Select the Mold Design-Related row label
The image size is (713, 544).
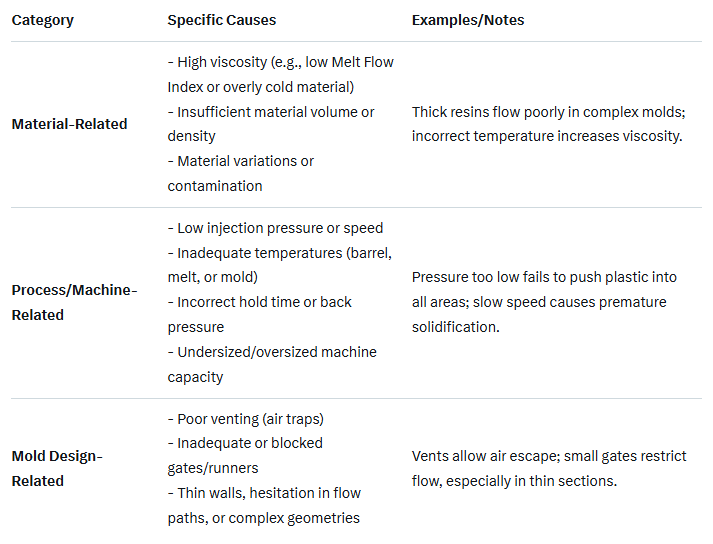[x=57, y=468]
